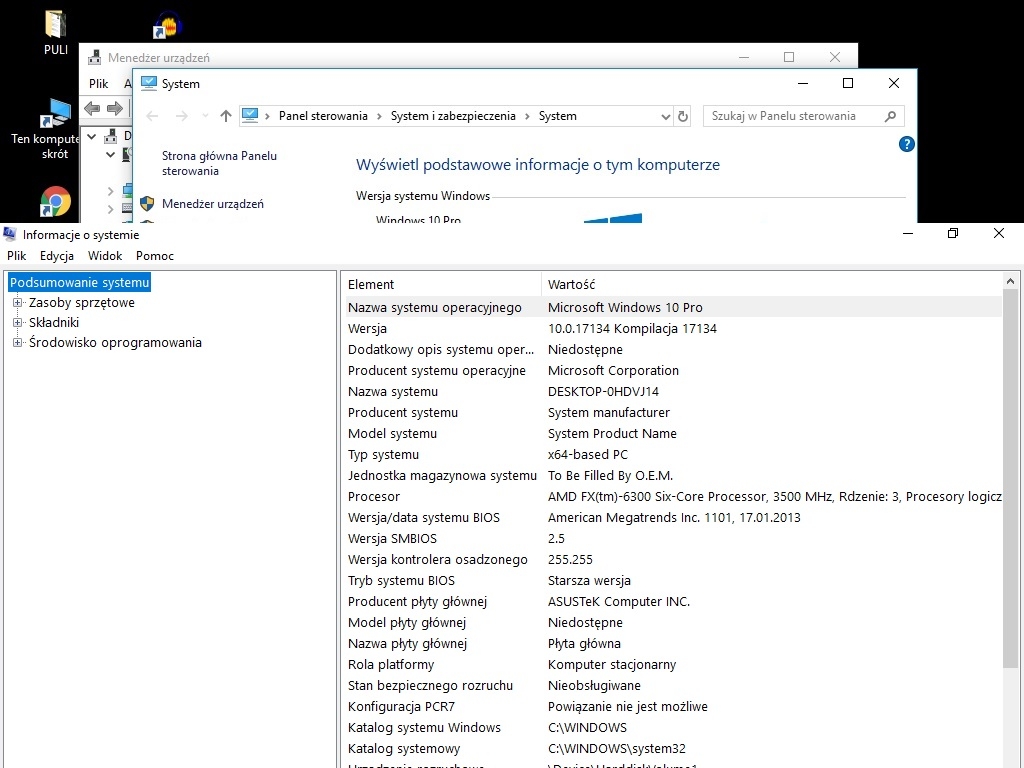1024x768 pixels.
Task: Select the Środowisko oprogramowania tree item label
Action: click(115, 343)
